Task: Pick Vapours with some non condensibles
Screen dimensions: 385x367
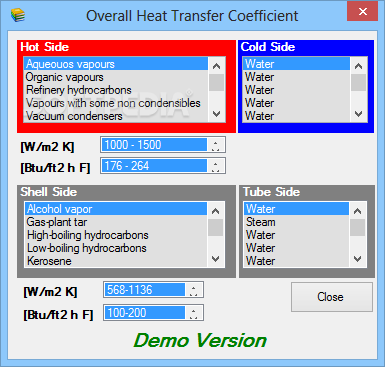Action: 116,103
